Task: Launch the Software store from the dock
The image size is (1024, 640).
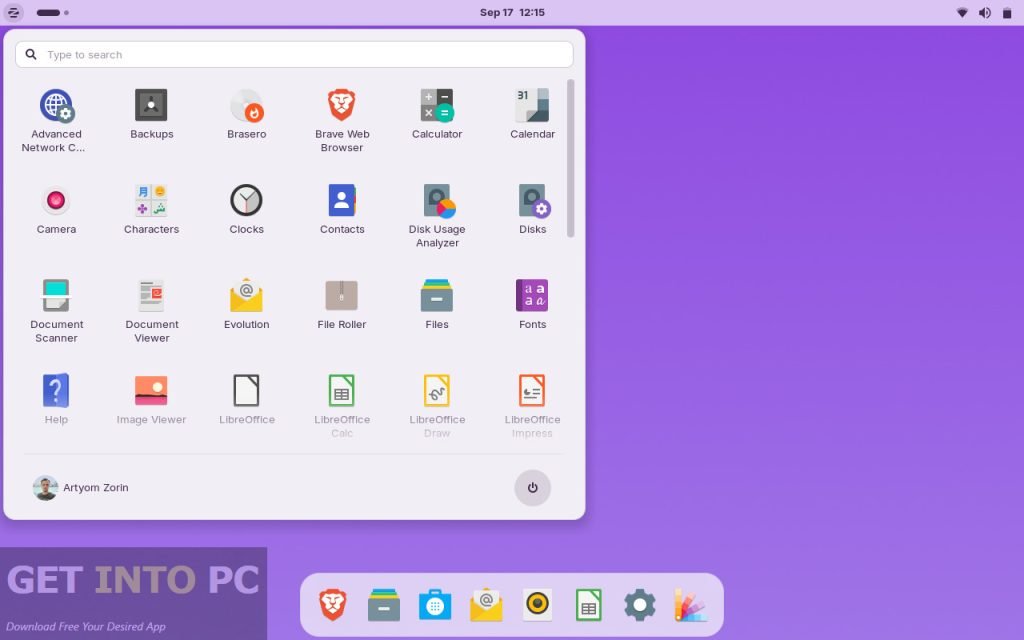Action: 435,604
